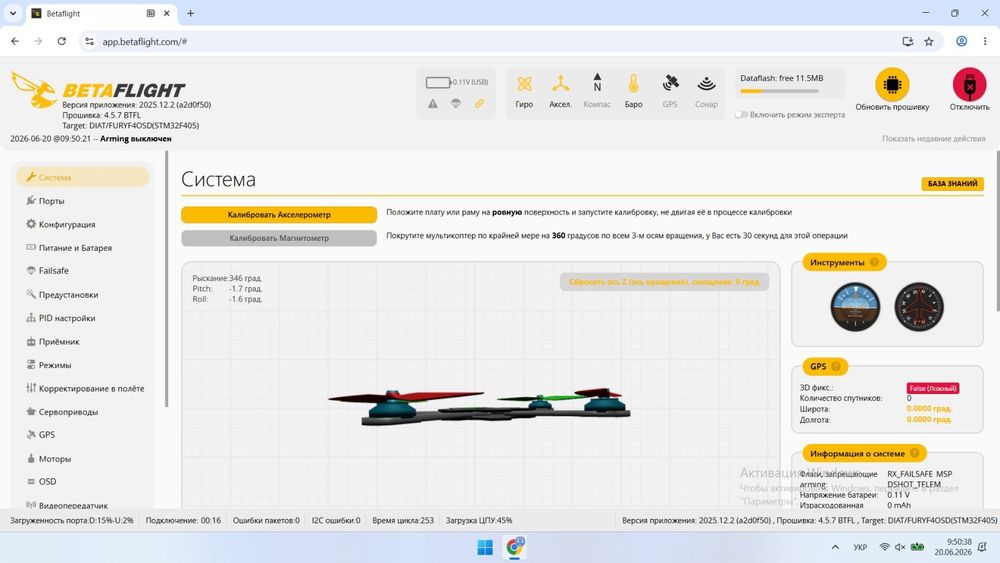Open the Windows Start menu
This screenshot has width=1000, height=563.
(x=485, y=547)
